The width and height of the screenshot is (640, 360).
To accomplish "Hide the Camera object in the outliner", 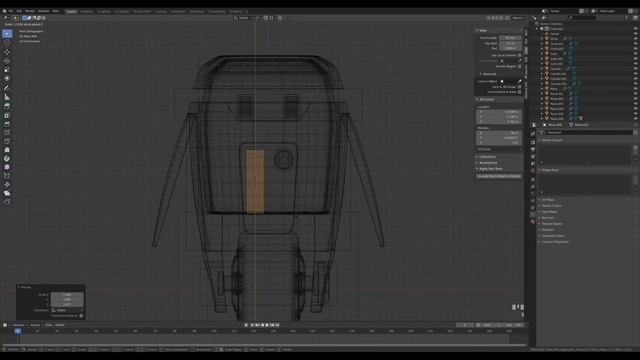I will (636, 34).
